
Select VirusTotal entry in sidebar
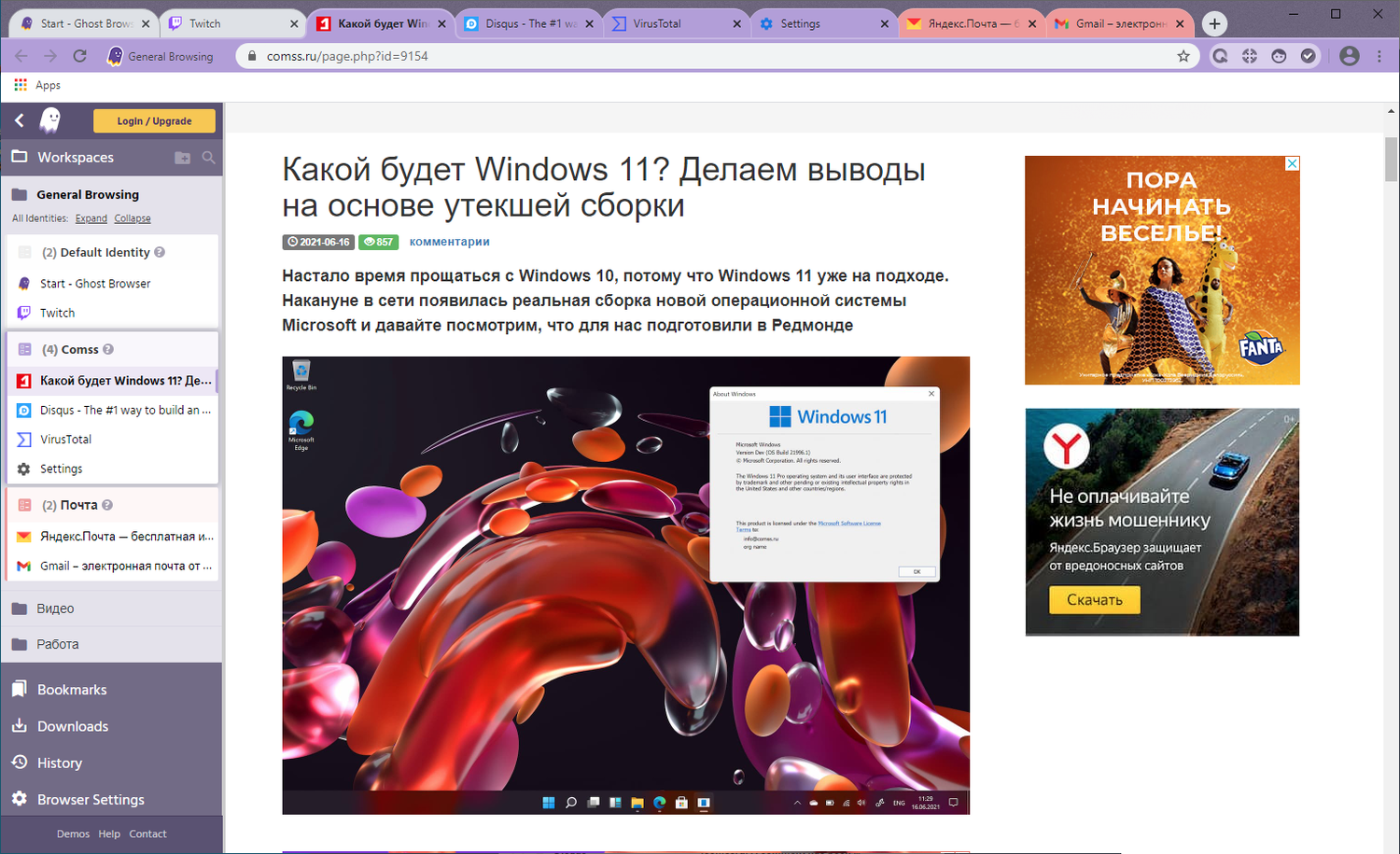tap(113, 440)
